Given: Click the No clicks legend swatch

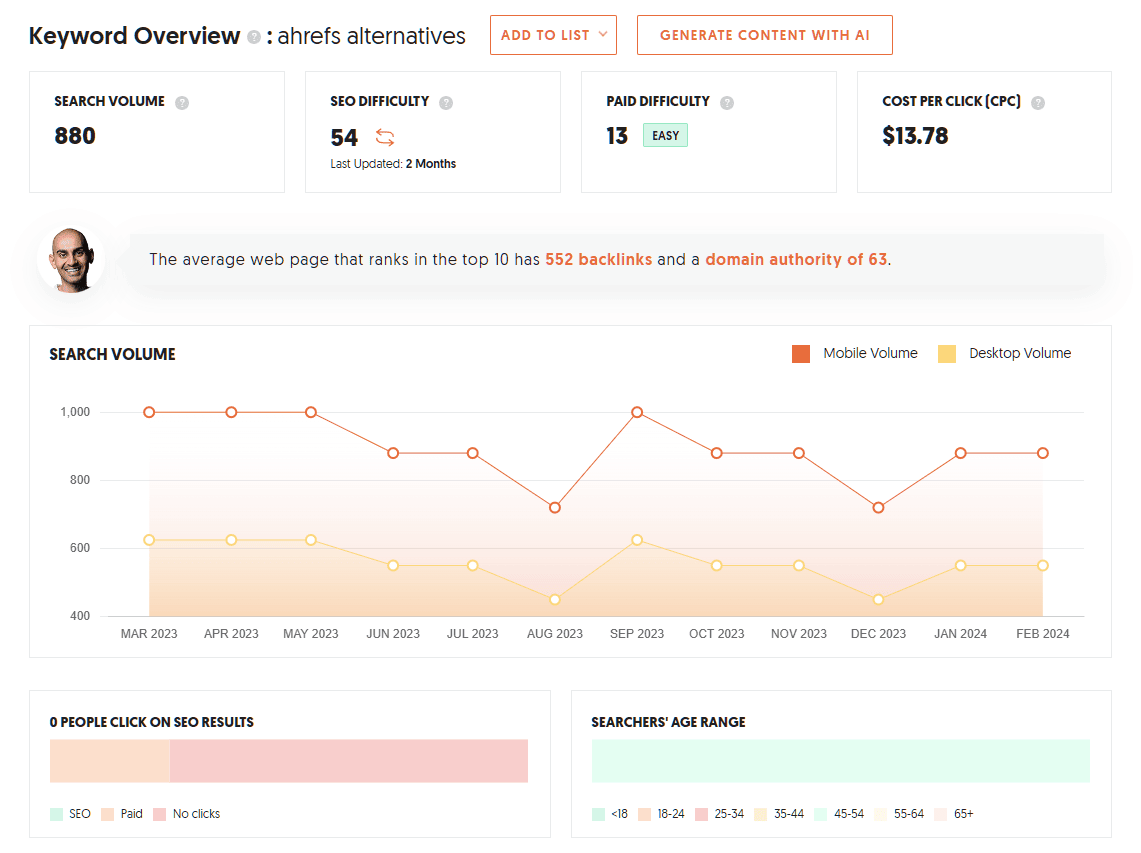Looking at the screenshot, I should tap(160, 814).
